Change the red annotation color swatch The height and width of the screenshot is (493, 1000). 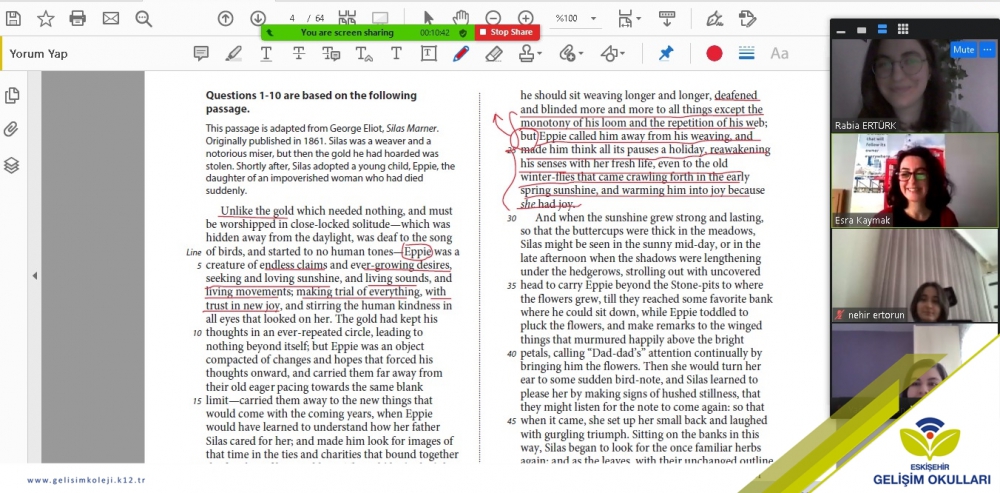[x=714, y=54]
